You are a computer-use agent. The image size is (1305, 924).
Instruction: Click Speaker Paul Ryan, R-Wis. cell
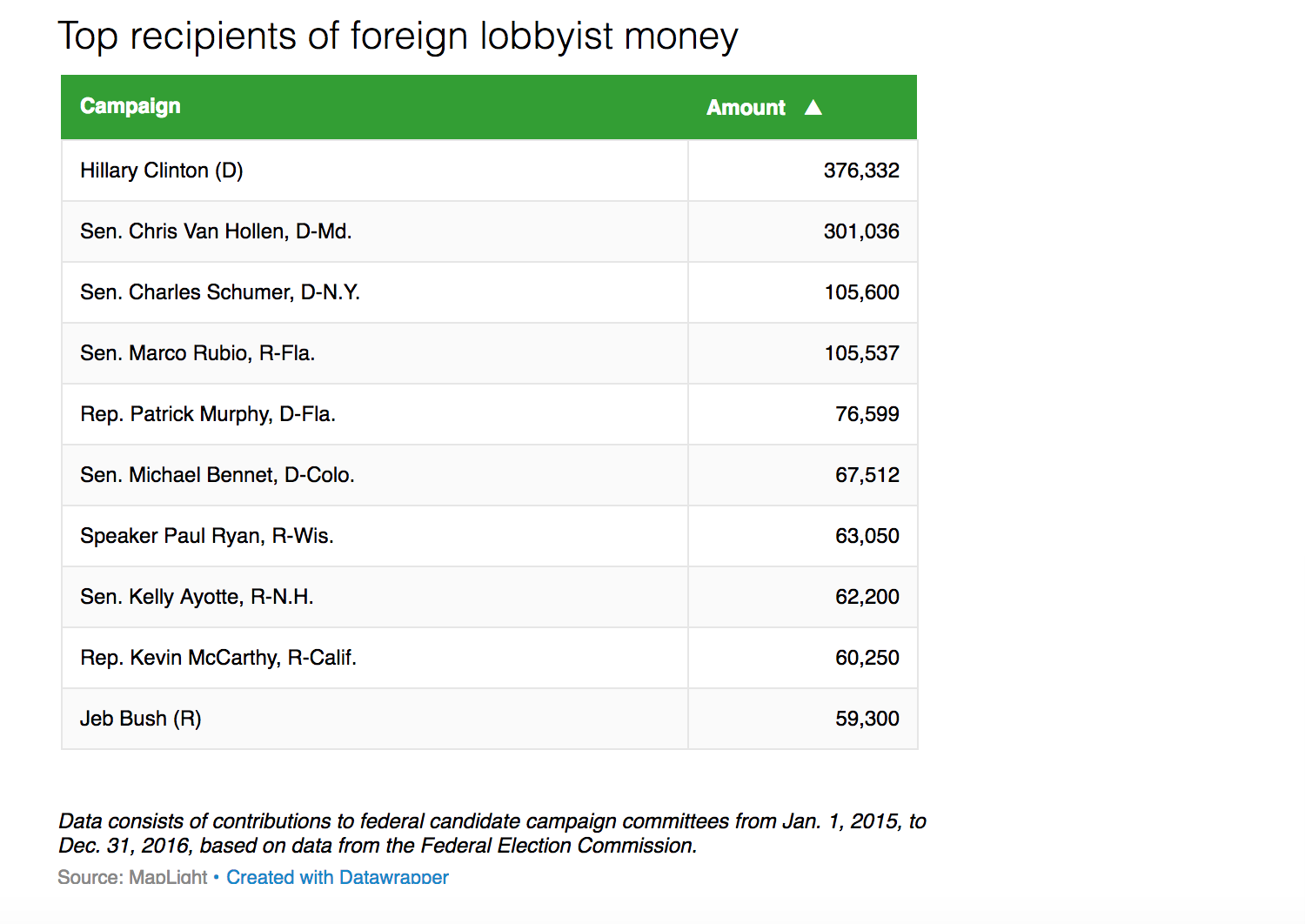point(207,536)
